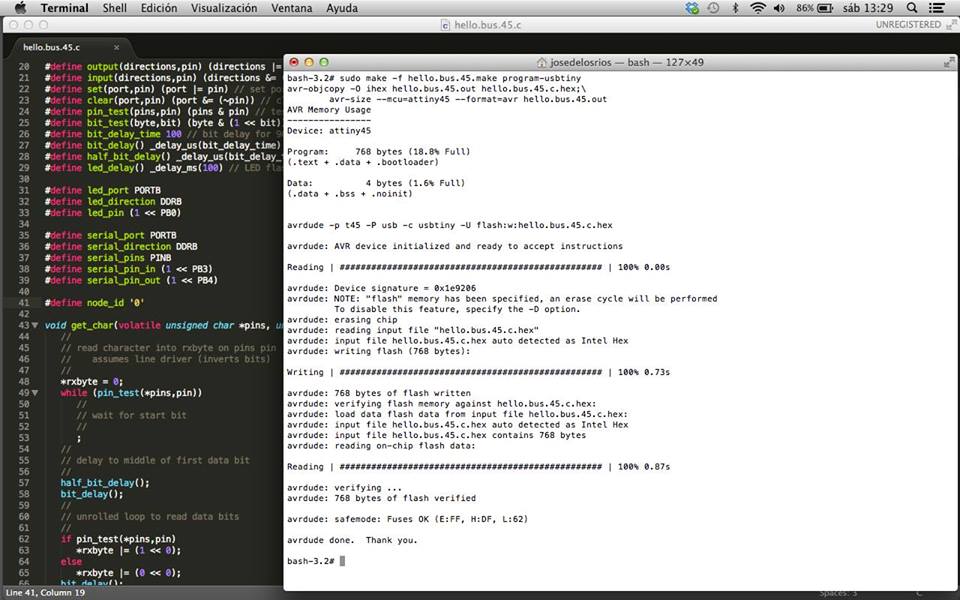This screenshot has width=960, height=600.
Task: Close the hello.bus.45.c tab
Action: click(x=116, y=47)
